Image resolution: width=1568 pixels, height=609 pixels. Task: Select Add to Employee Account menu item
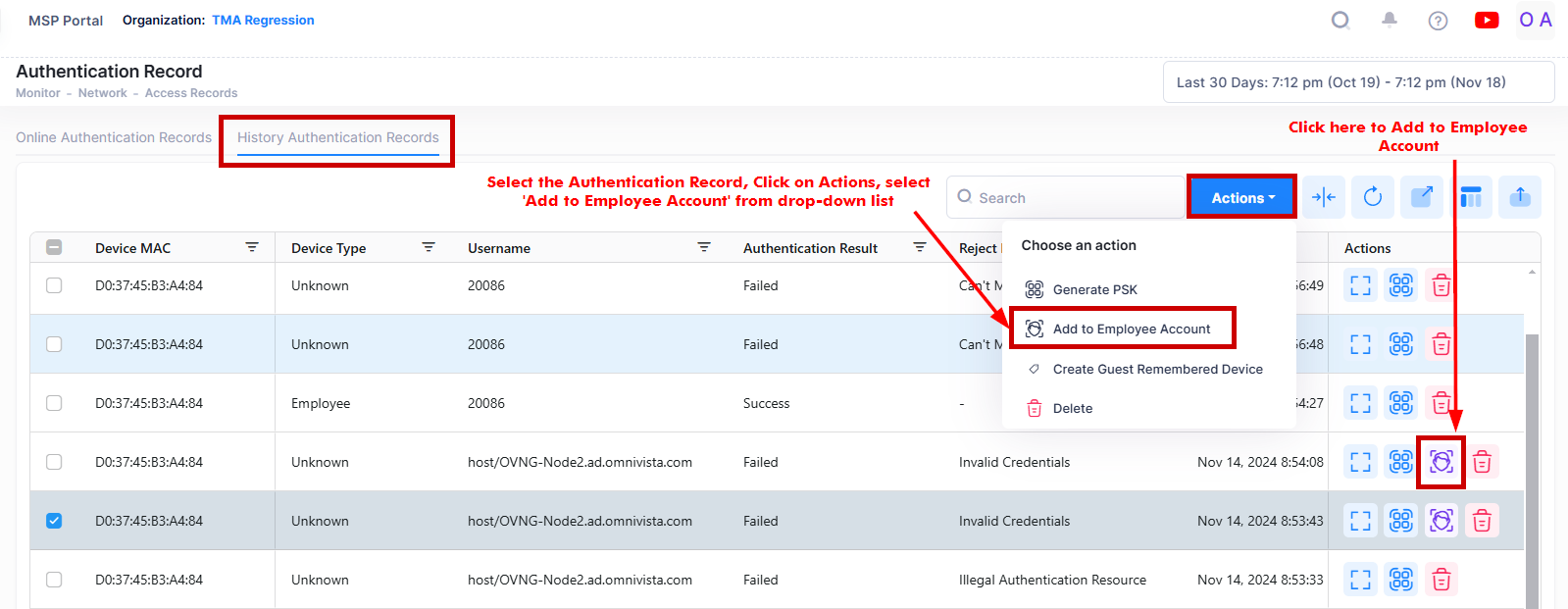[1131, 329]
